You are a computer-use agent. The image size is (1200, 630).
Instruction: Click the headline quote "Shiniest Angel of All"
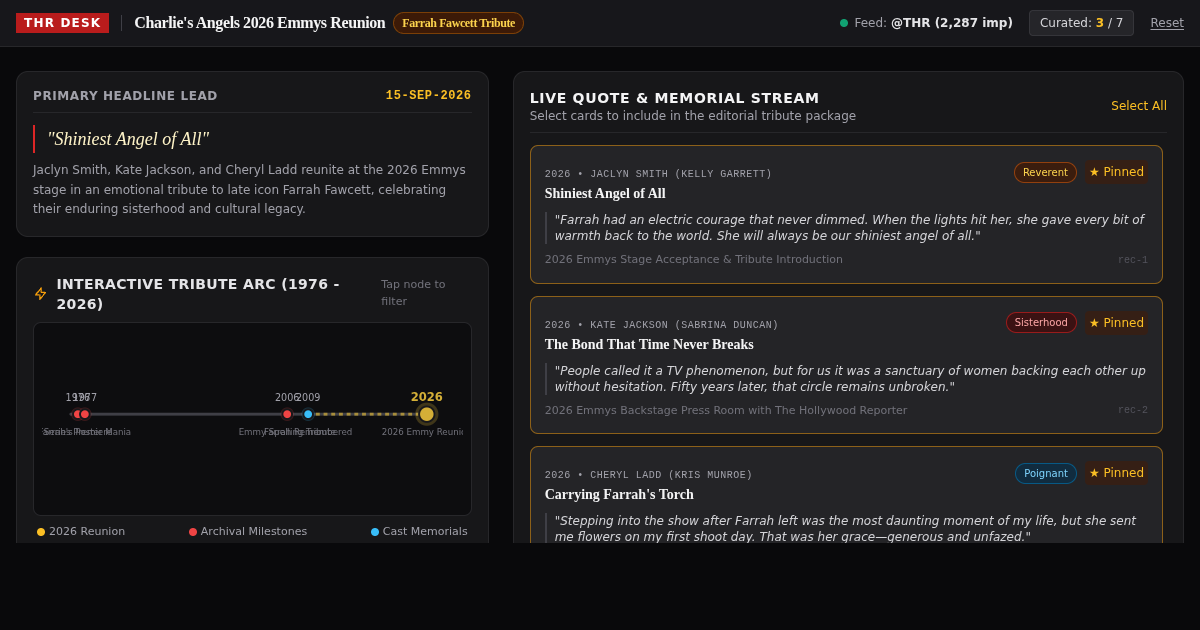128,139
